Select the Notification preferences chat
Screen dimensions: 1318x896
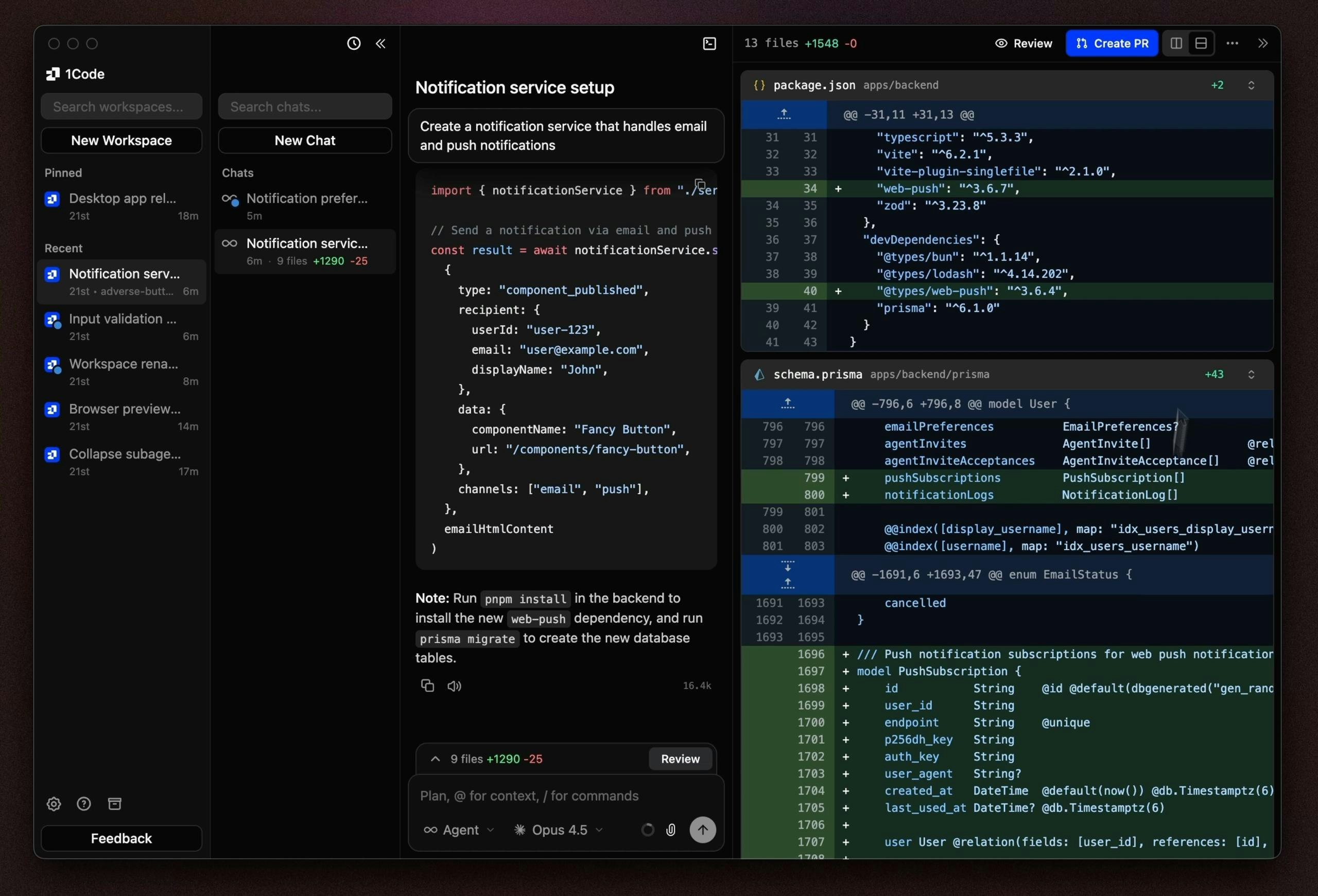point(305,205)
